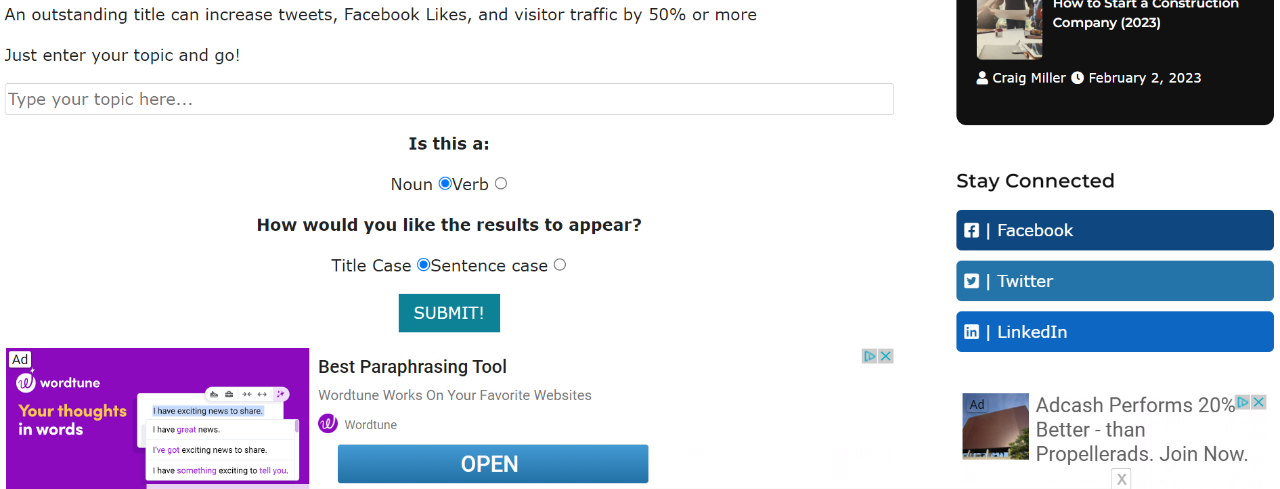Click the LinkedIn logo icon
1280x489 pixels.
(x=971, y=332)
